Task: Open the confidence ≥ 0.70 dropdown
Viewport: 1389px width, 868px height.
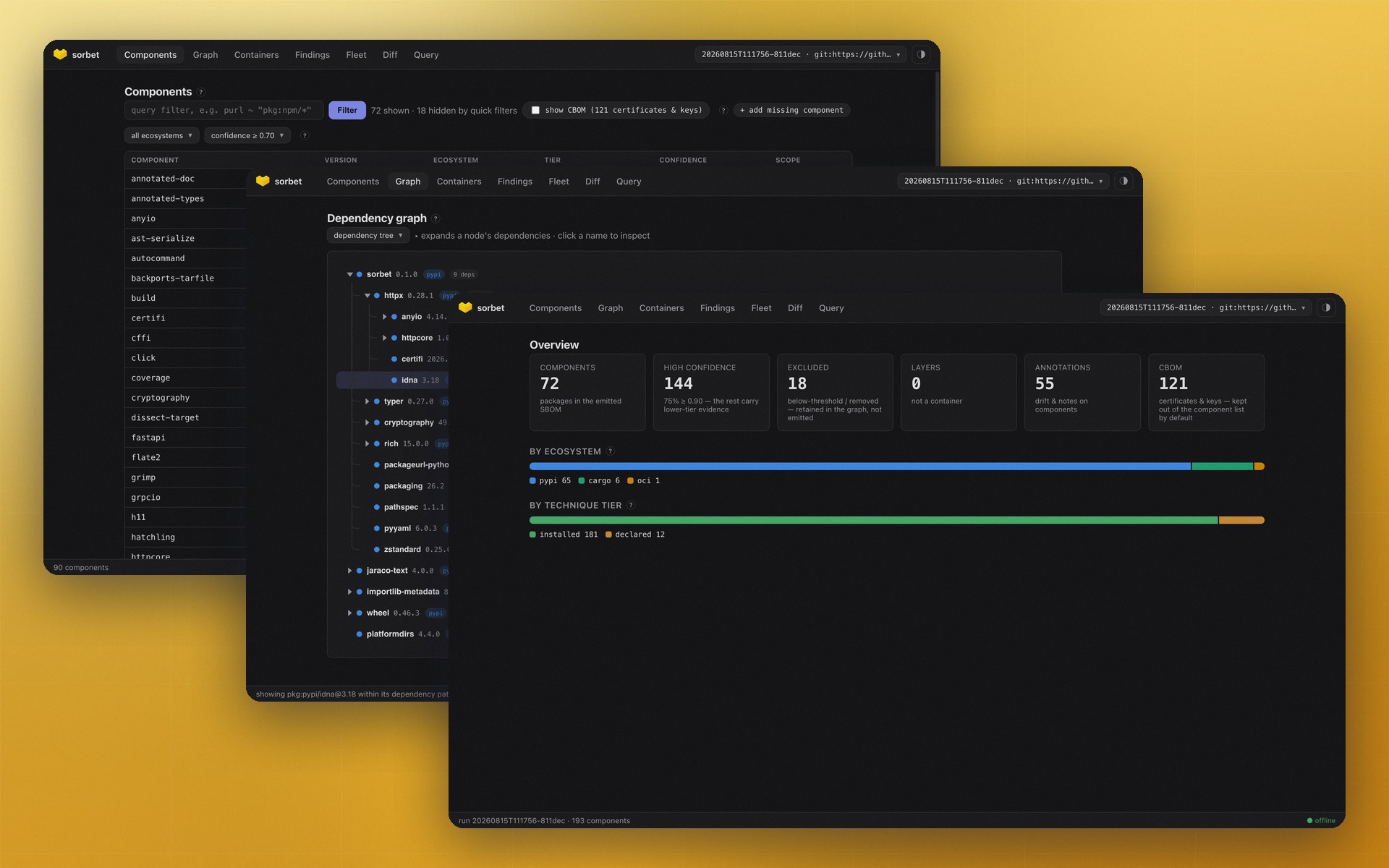Action: pos(247,135)
